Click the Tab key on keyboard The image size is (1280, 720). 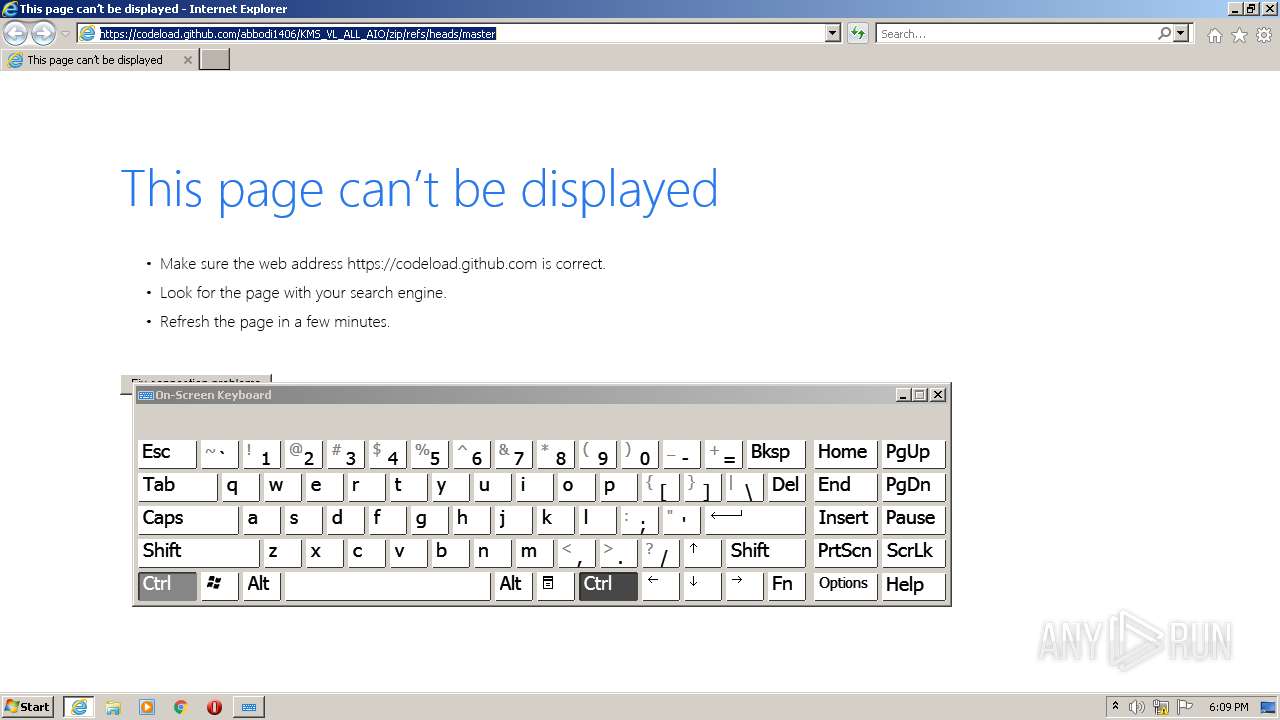coord(177,485)
